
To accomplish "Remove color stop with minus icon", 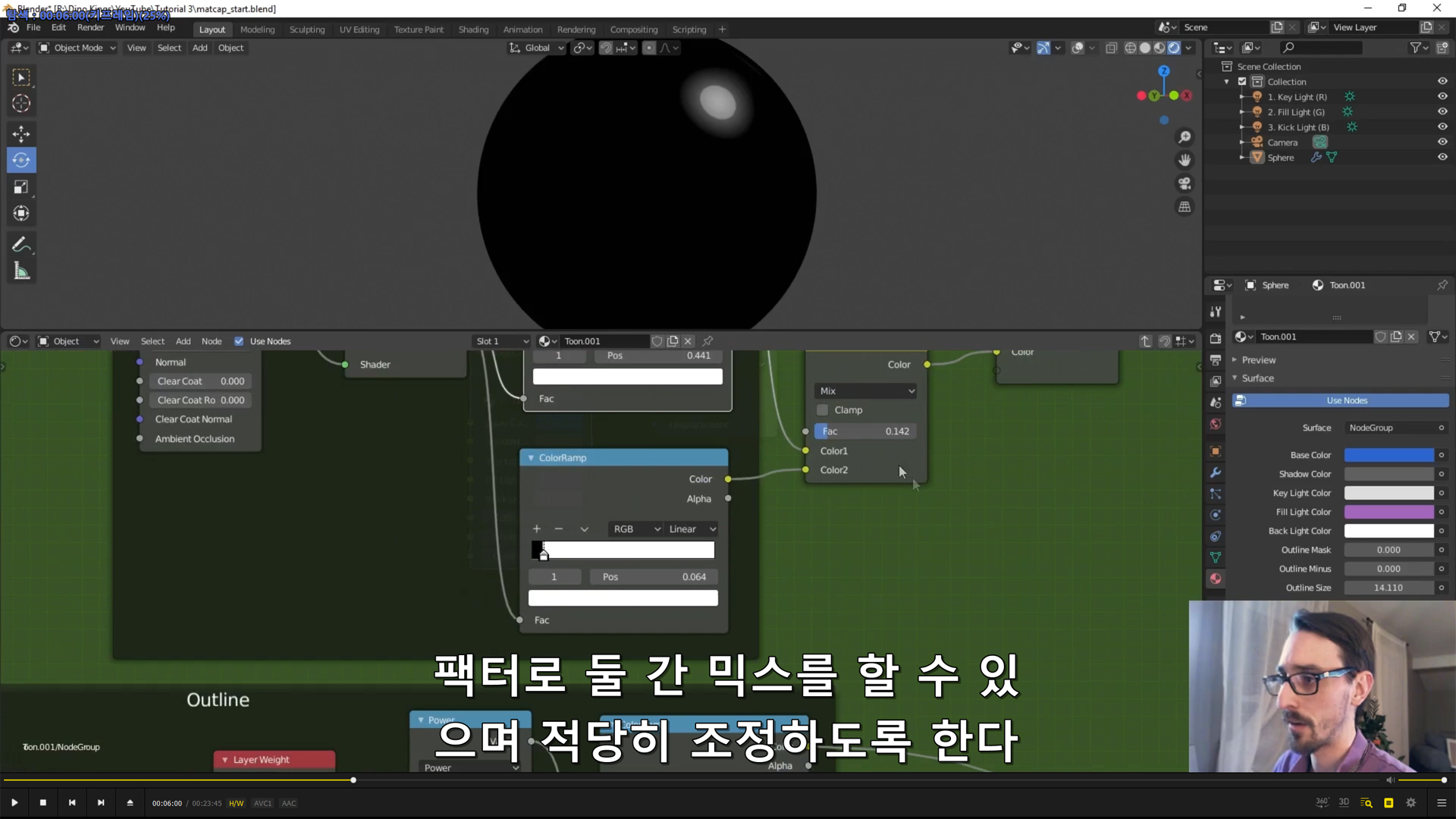I will click(559, 529).
